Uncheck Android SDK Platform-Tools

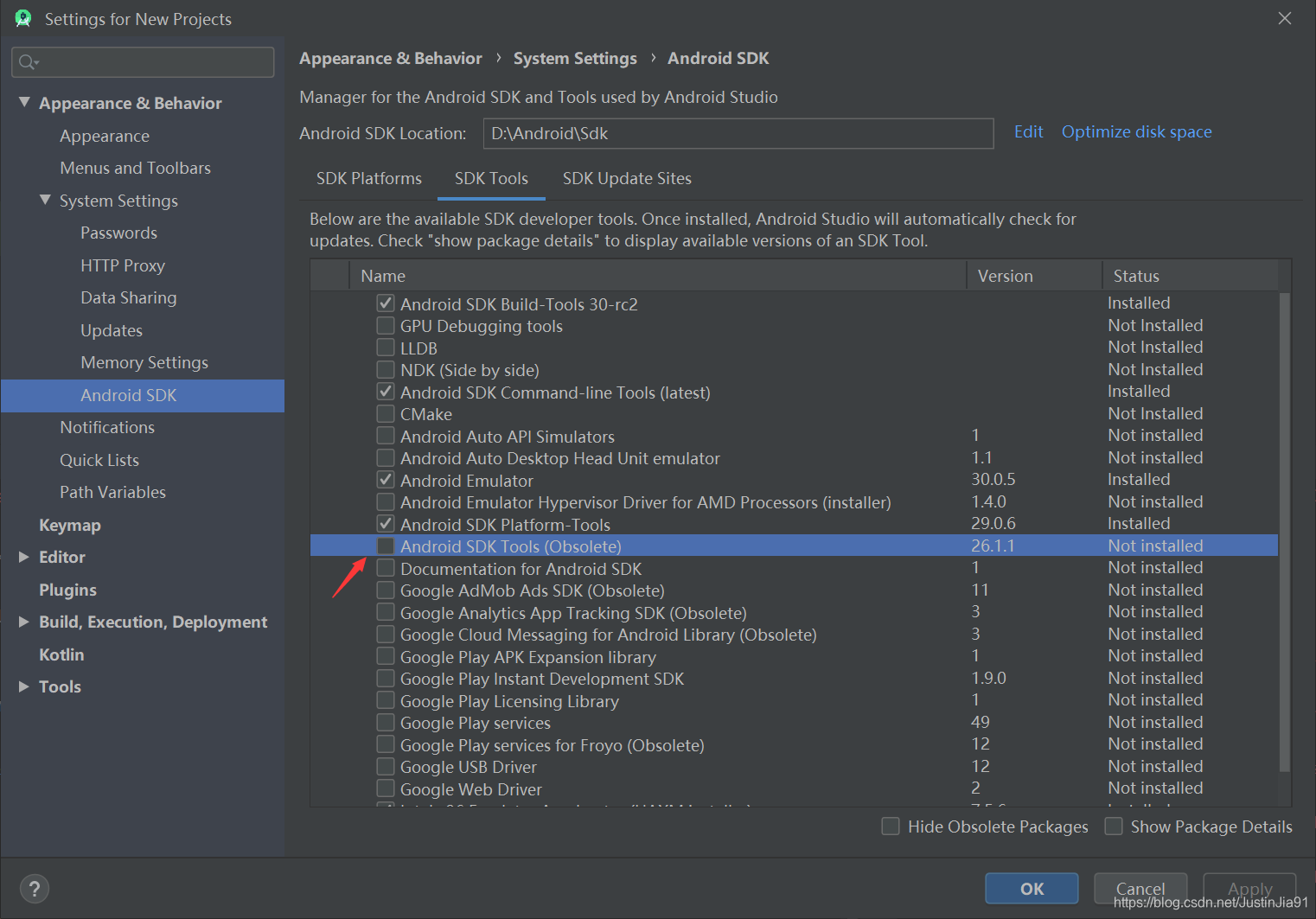(x=386, y=524)
